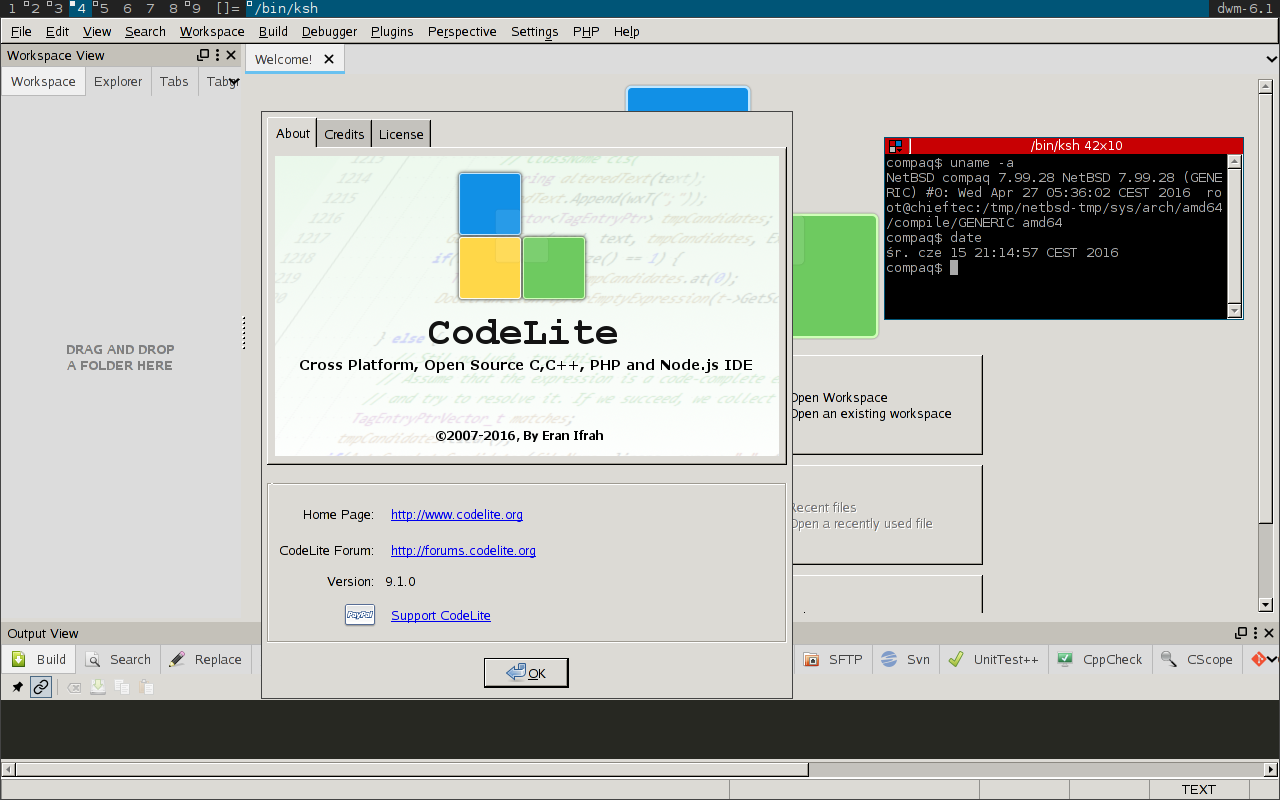Detach the Workspace View pane
Viewport: 1280px width, 800px height.
[x=203, y=55]
